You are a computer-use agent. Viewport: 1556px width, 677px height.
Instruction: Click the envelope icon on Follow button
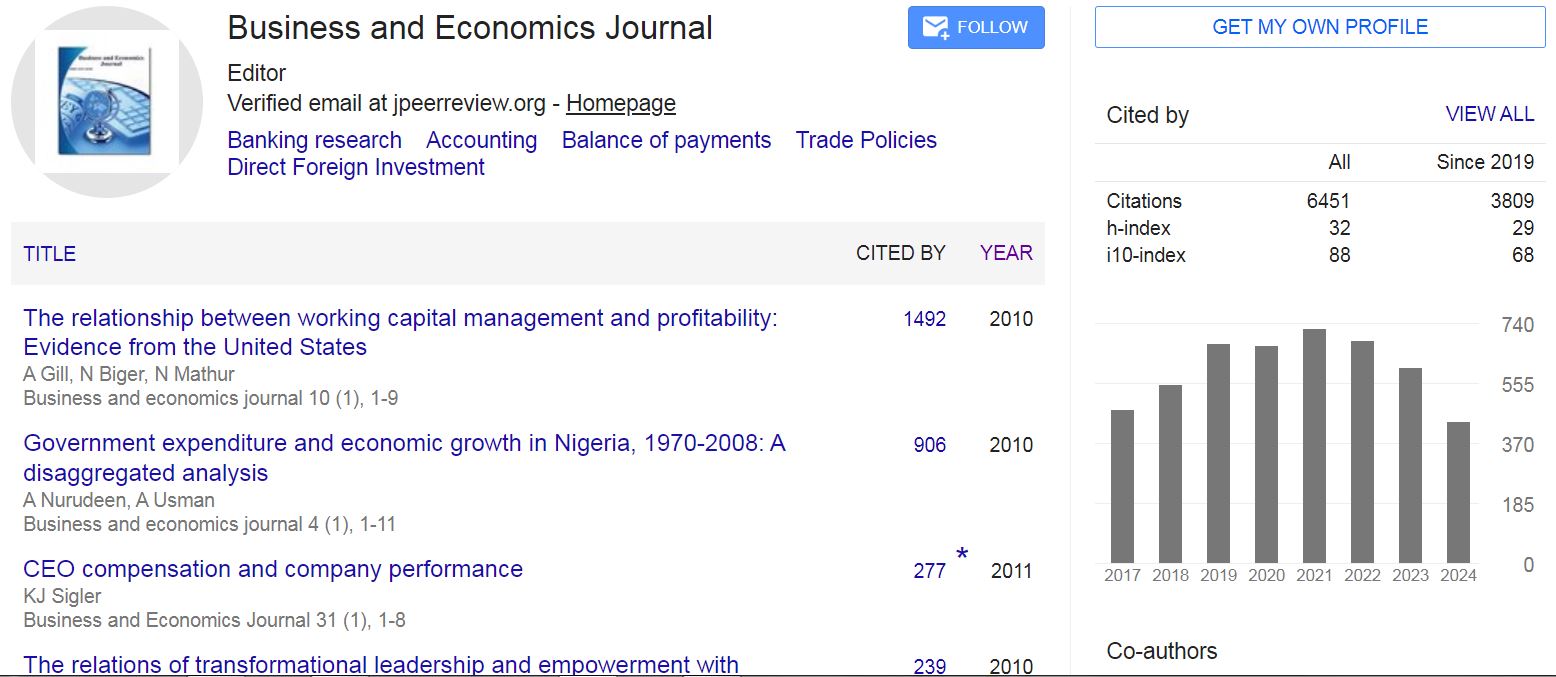tap(935, 28)
